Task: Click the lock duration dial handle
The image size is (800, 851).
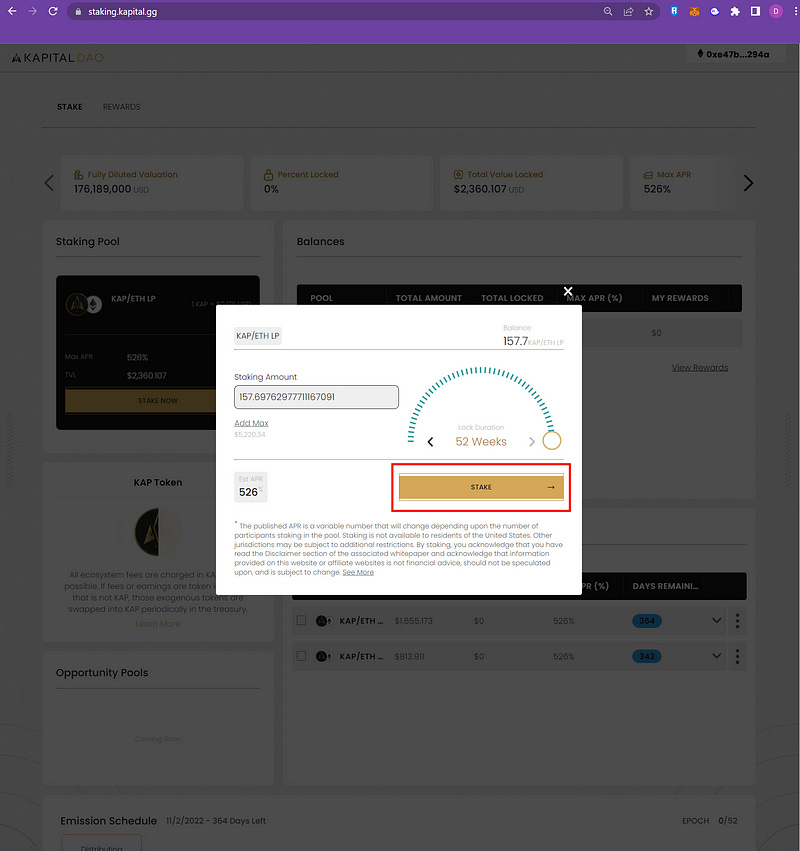Action: (551, 441)
